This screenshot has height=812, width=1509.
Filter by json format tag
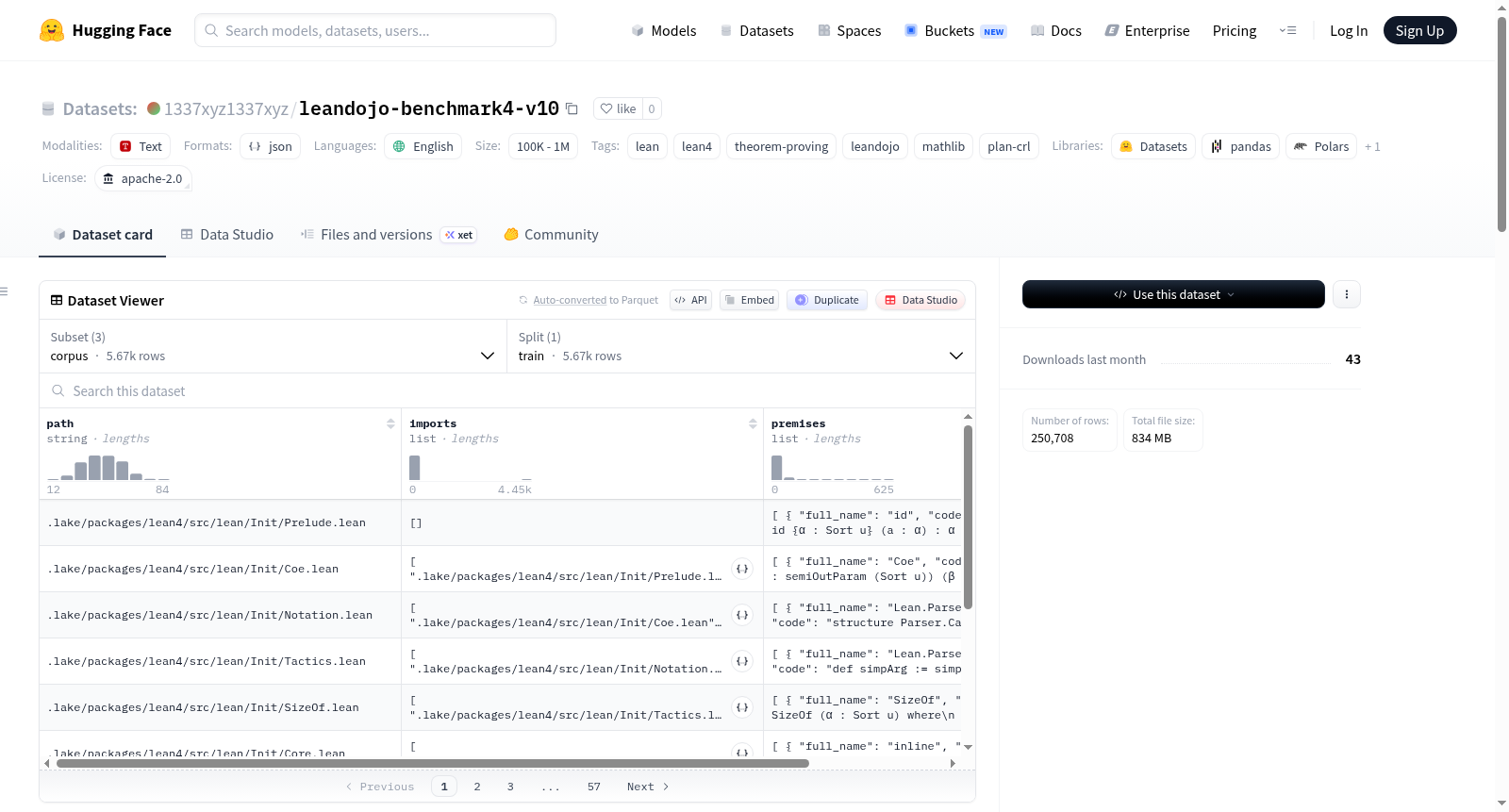coord(270,146)
